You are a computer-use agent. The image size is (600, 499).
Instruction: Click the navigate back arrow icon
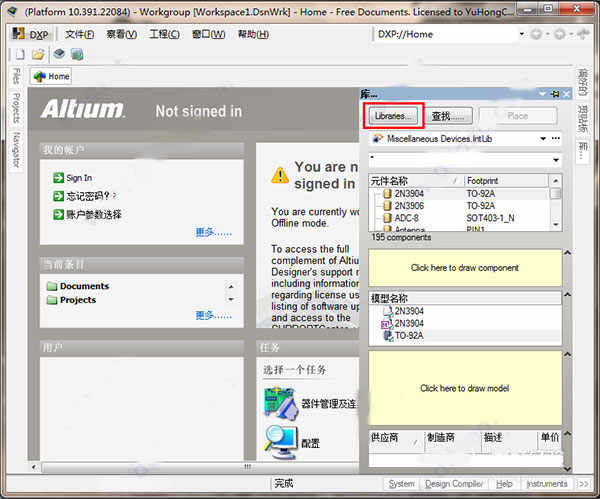(x=536, y=34)
